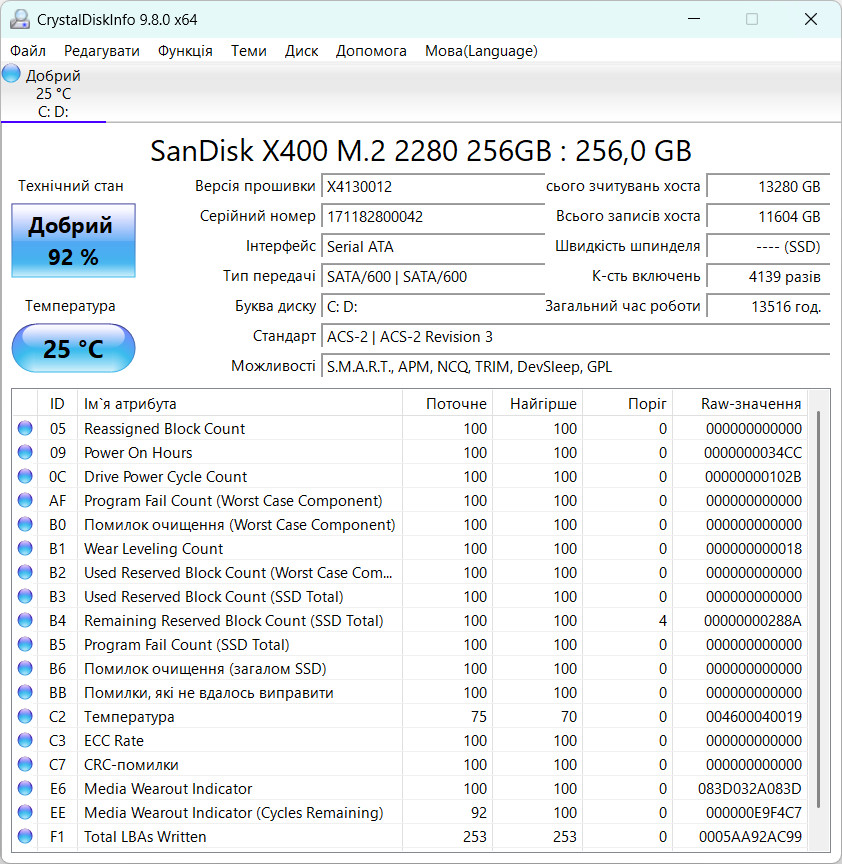Click the ---- (SSD) rotation rate value
Screen dimensions: 842x864
coord(768,246)
